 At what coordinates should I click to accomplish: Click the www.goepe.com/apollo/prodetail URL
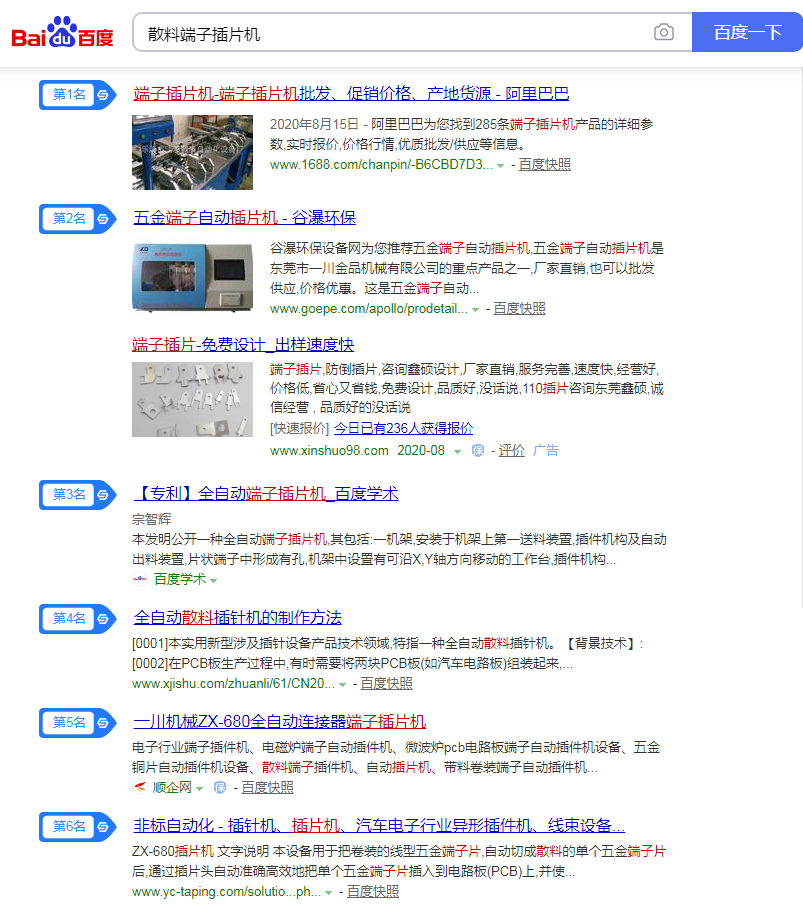(x=369, y=309)
